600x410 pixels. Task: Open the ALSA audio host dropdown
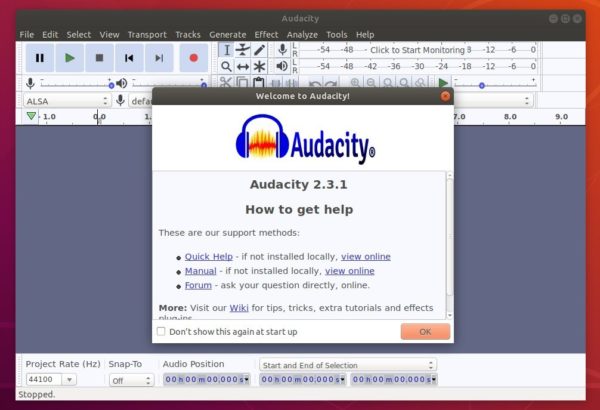point(67,101)
